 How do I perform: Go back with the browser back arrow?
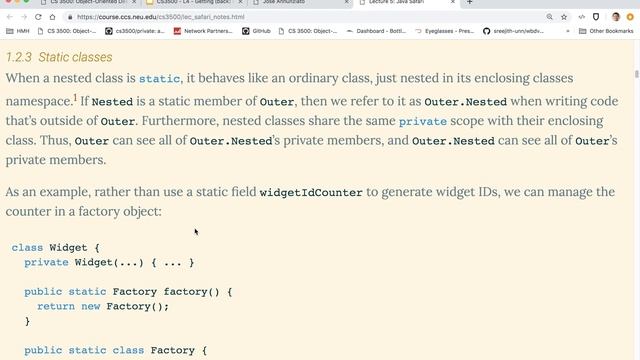click(10, 17)
